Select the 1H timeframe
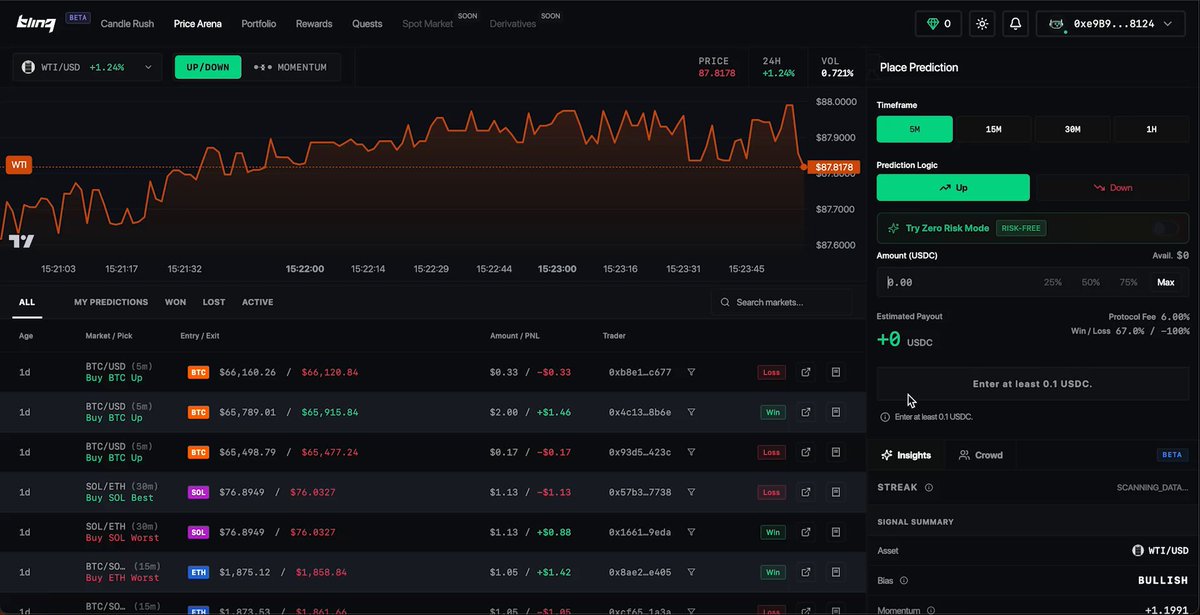This screenshot has width=1200, height=615. pos(1151,129)
